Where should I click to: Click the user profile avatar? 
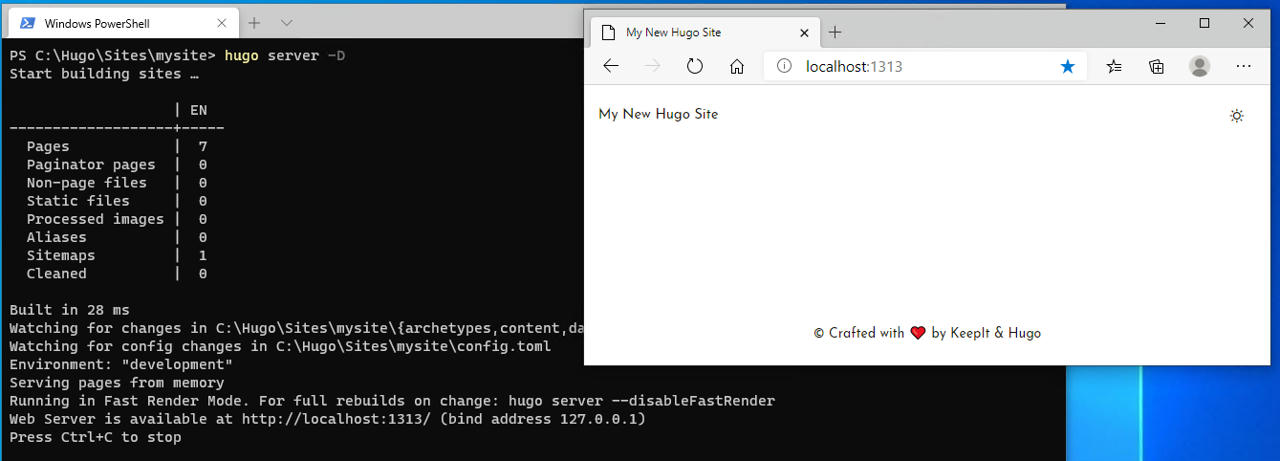tap(1199, 66)
